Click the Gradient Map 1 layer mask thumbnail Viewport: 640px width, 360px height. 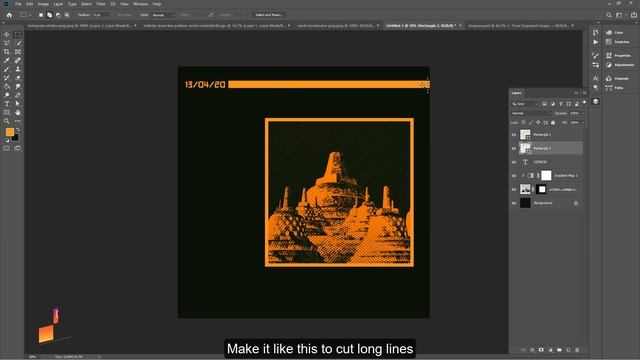[546, 176]
